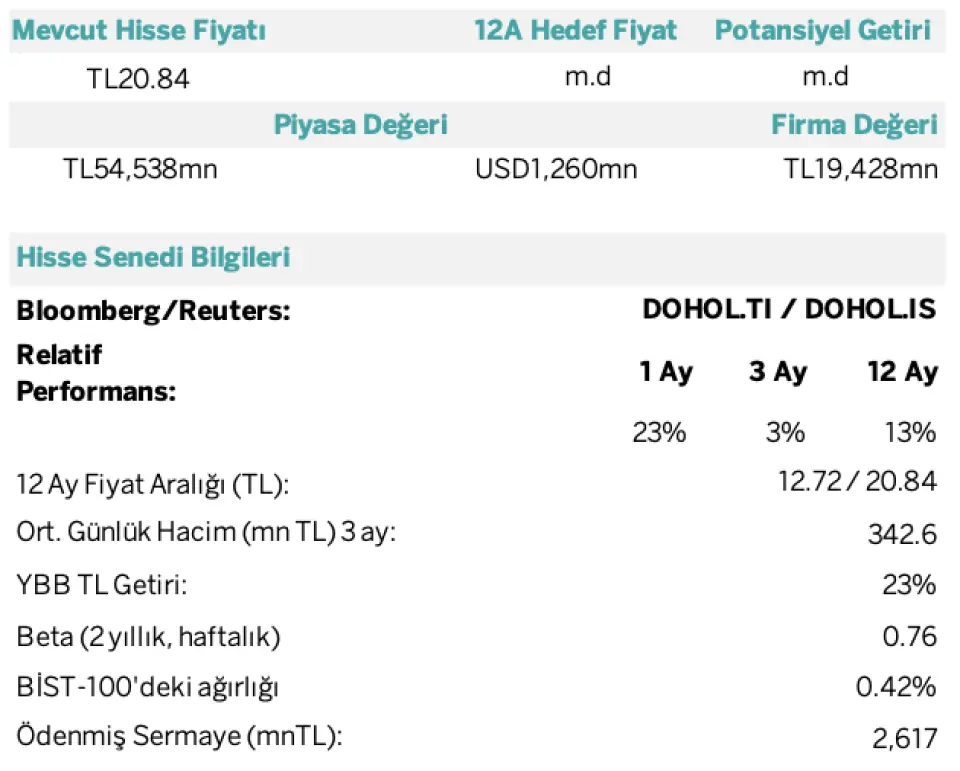960x771 pixels.
Task: Select the Ödenmiş Sermaye value 2,617
Action: [904, 738]
